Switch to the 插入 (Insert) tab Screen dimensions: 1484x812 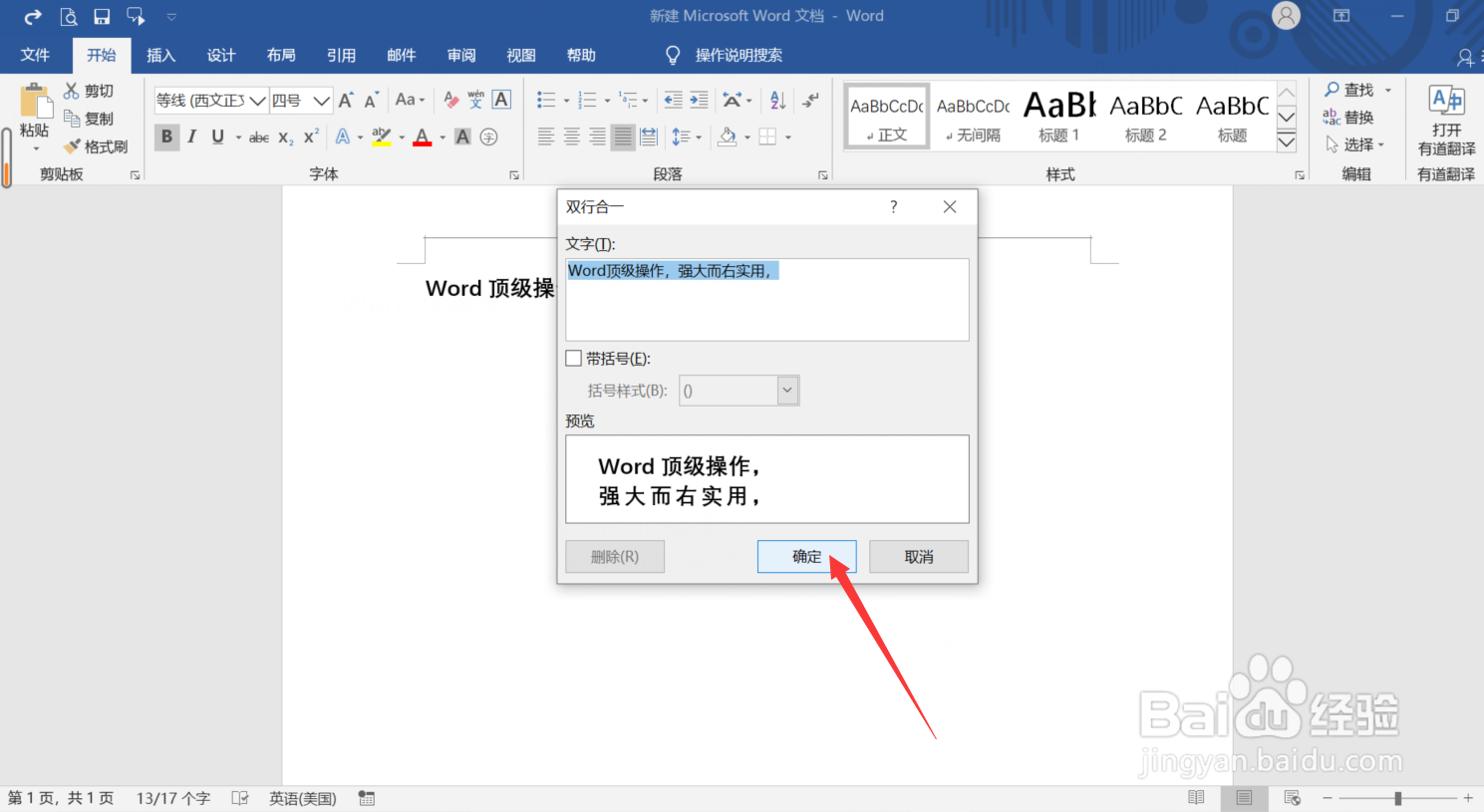click(160, 55)
